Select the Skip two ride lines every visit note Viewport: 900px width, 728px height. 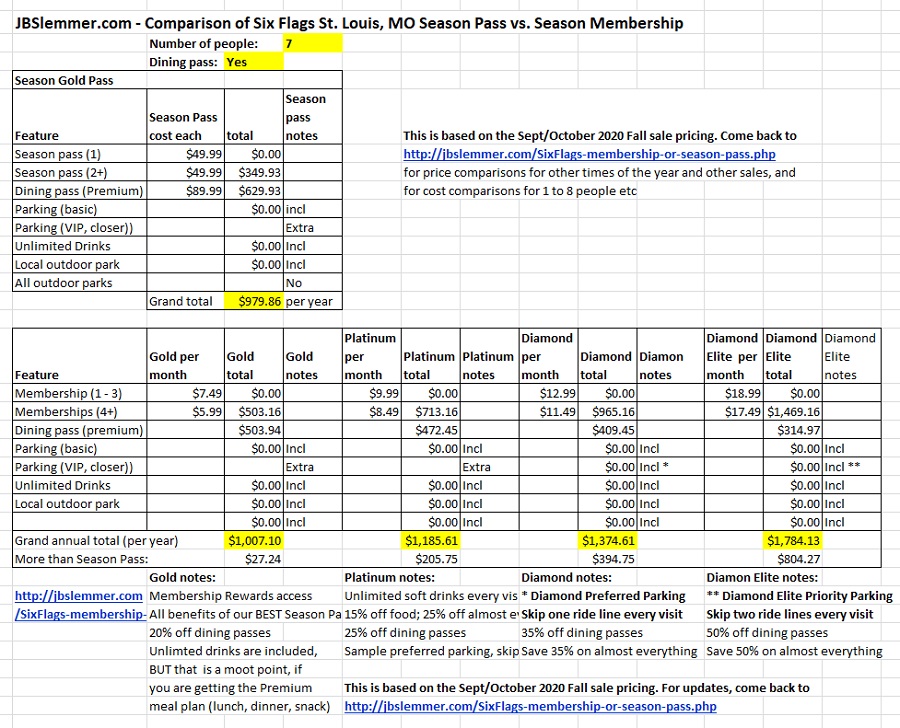coord(790,614)
